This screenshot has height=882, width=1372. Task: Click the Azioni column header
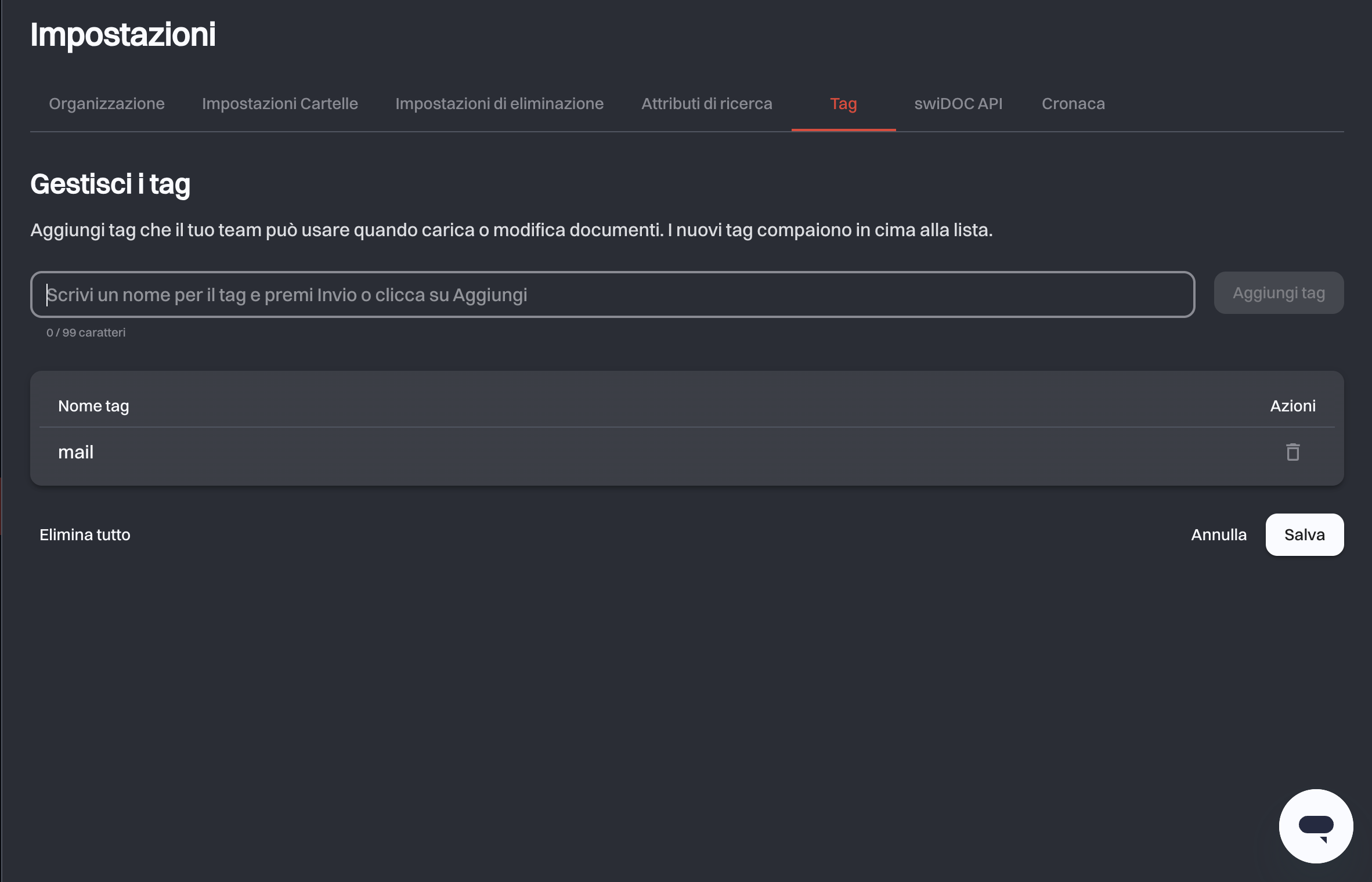click(1292, 406)
